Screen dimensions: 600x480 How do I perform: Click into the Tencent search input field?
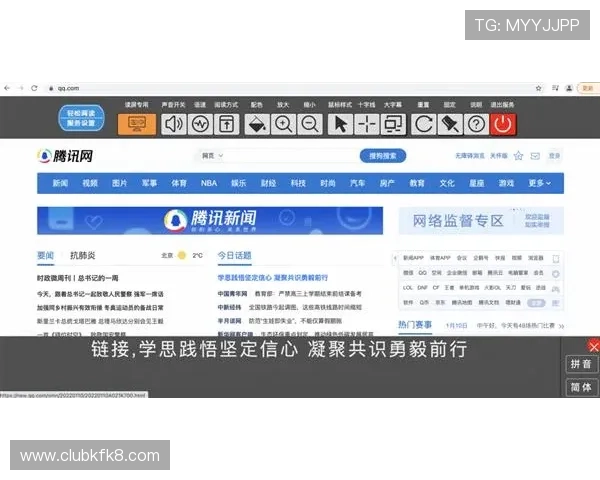coord(292,156)
